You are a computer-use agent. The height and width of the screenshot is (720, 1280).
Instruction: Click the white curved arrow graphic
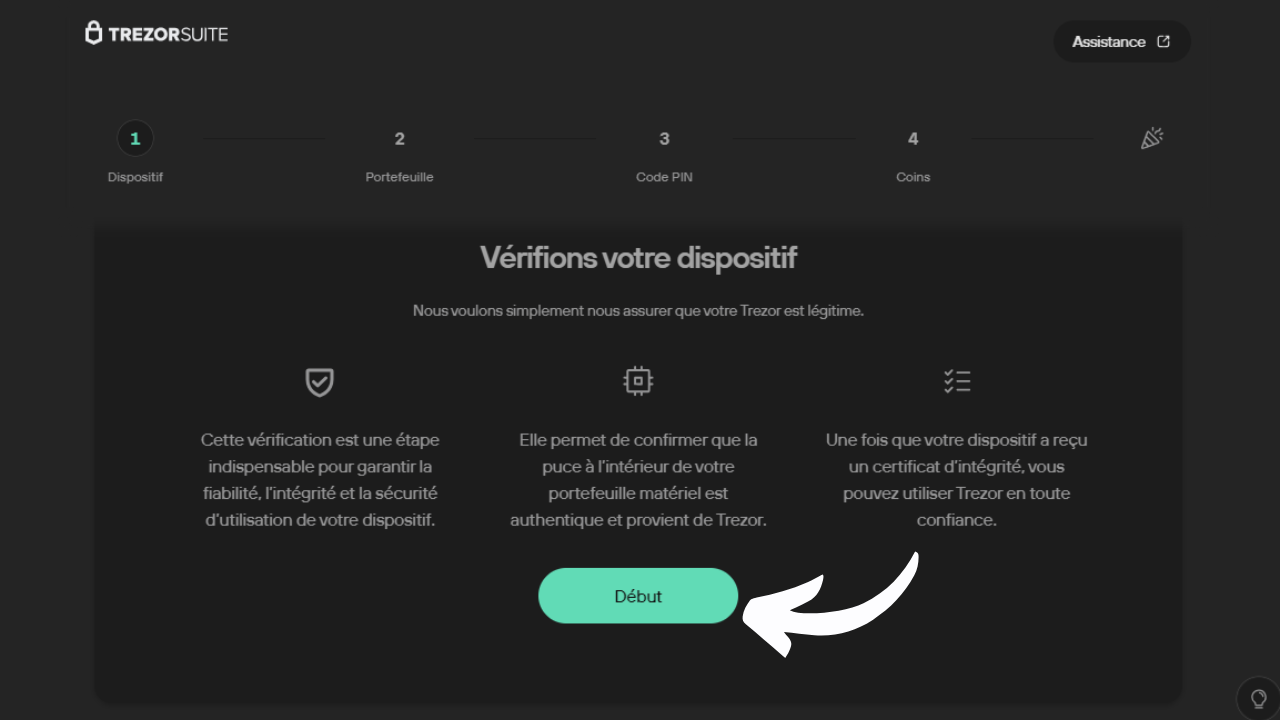[830, 604]
